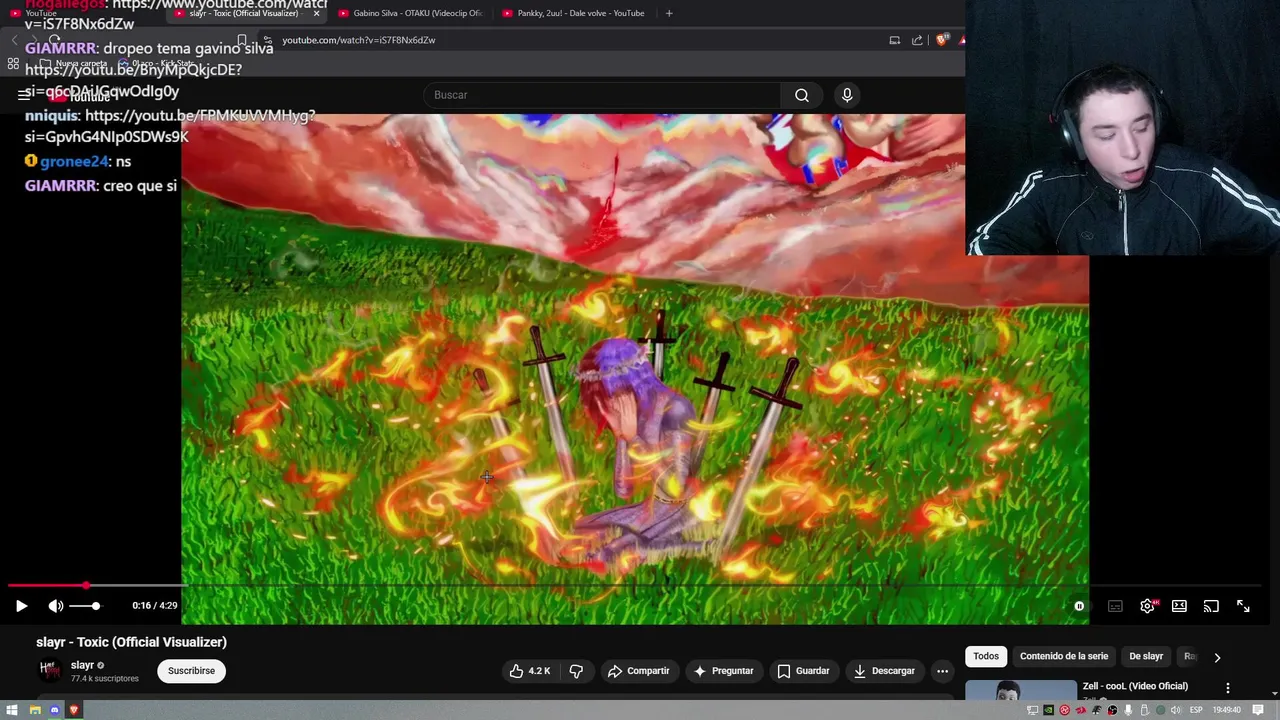Open slayr channel avatar
Screen dimensions: 1280x720
49,671
